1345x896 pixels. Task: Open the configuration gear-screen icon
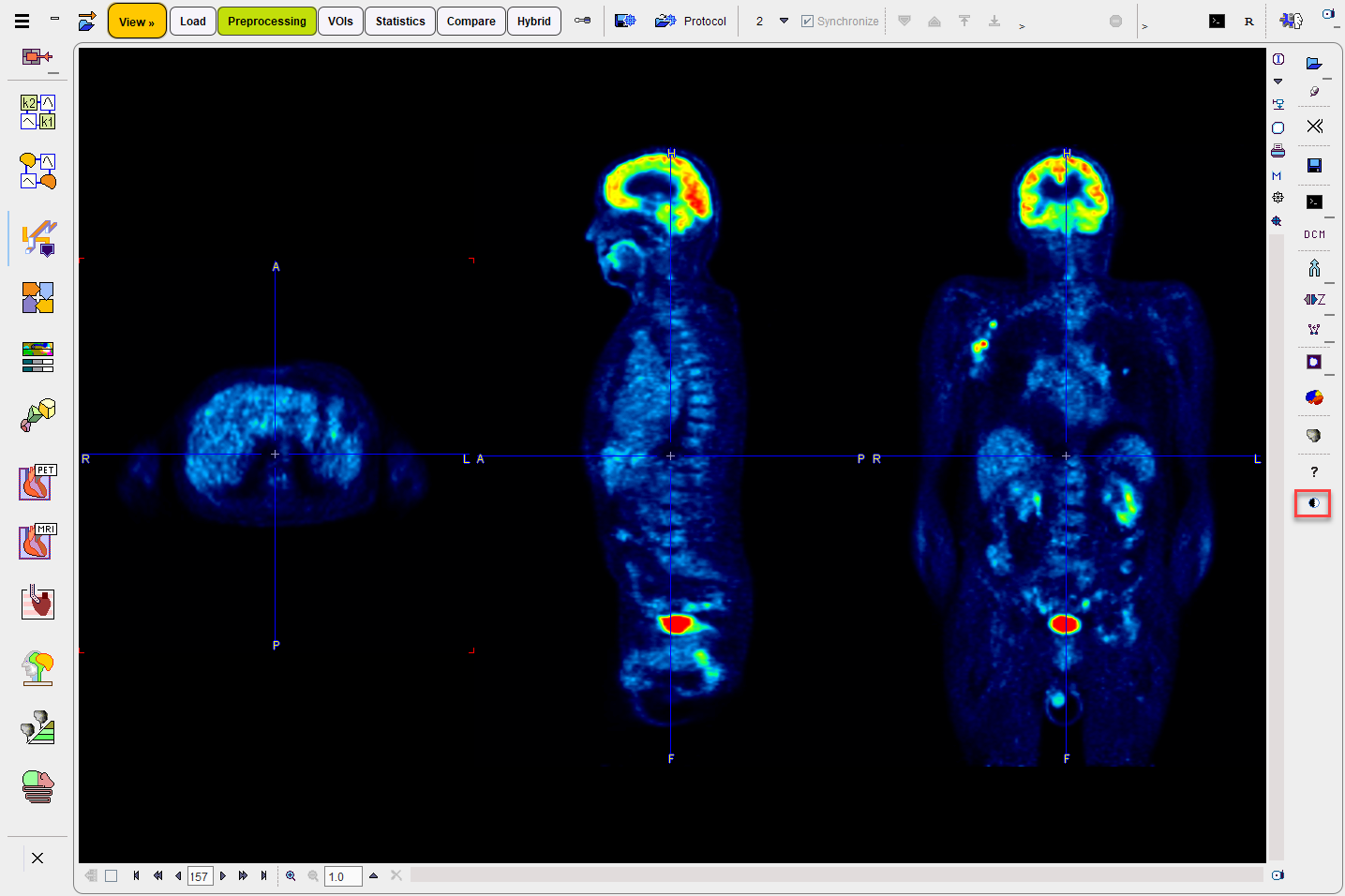pyautogui.click(x=625, y=21)
